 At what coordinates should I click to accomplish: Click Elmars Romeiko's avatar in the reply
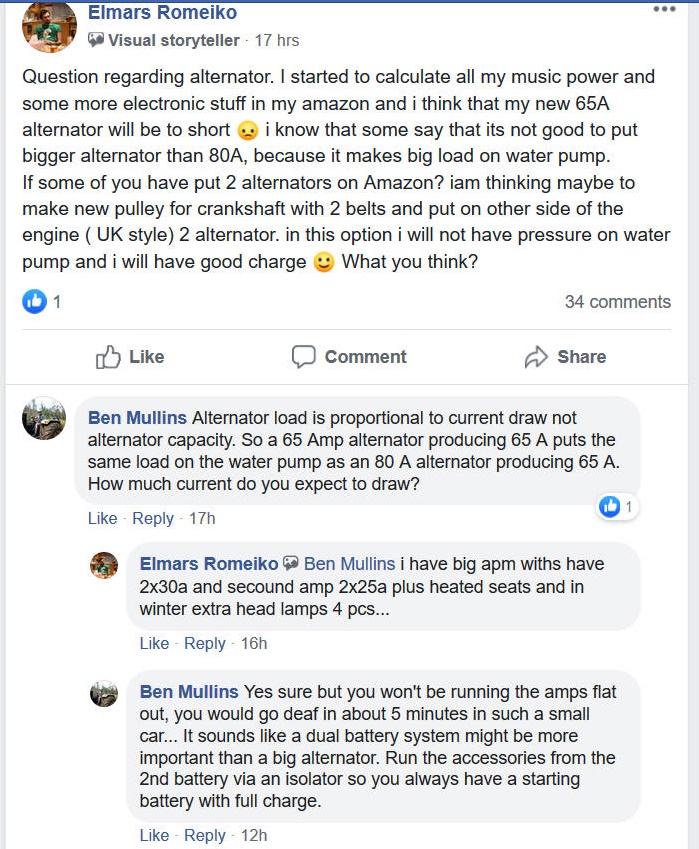pos(104,565)
